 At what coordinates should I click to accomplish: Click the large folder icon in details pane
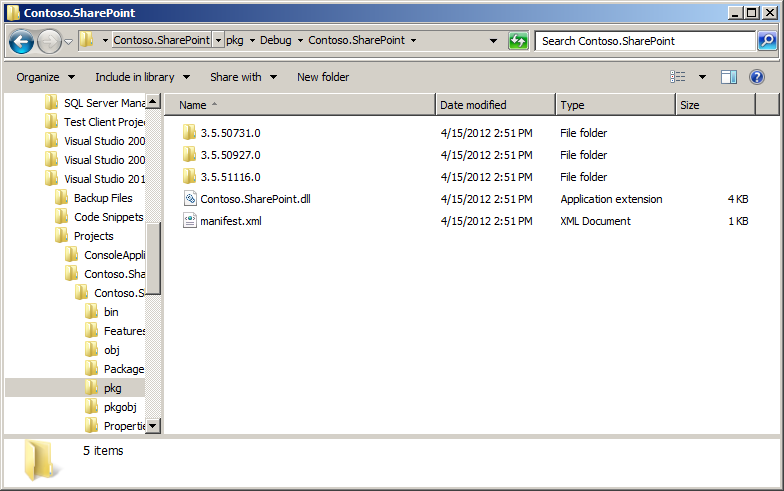click(40, 460)
